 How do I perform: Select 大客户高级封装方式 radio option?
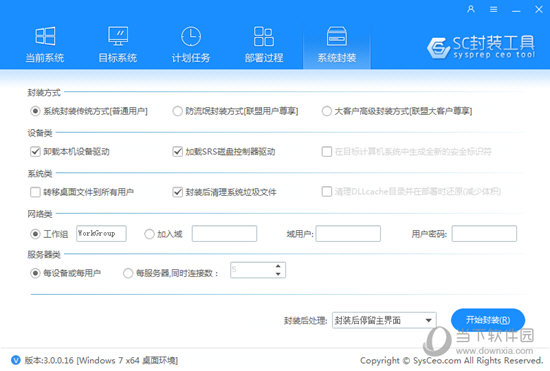tap(327, 111)
